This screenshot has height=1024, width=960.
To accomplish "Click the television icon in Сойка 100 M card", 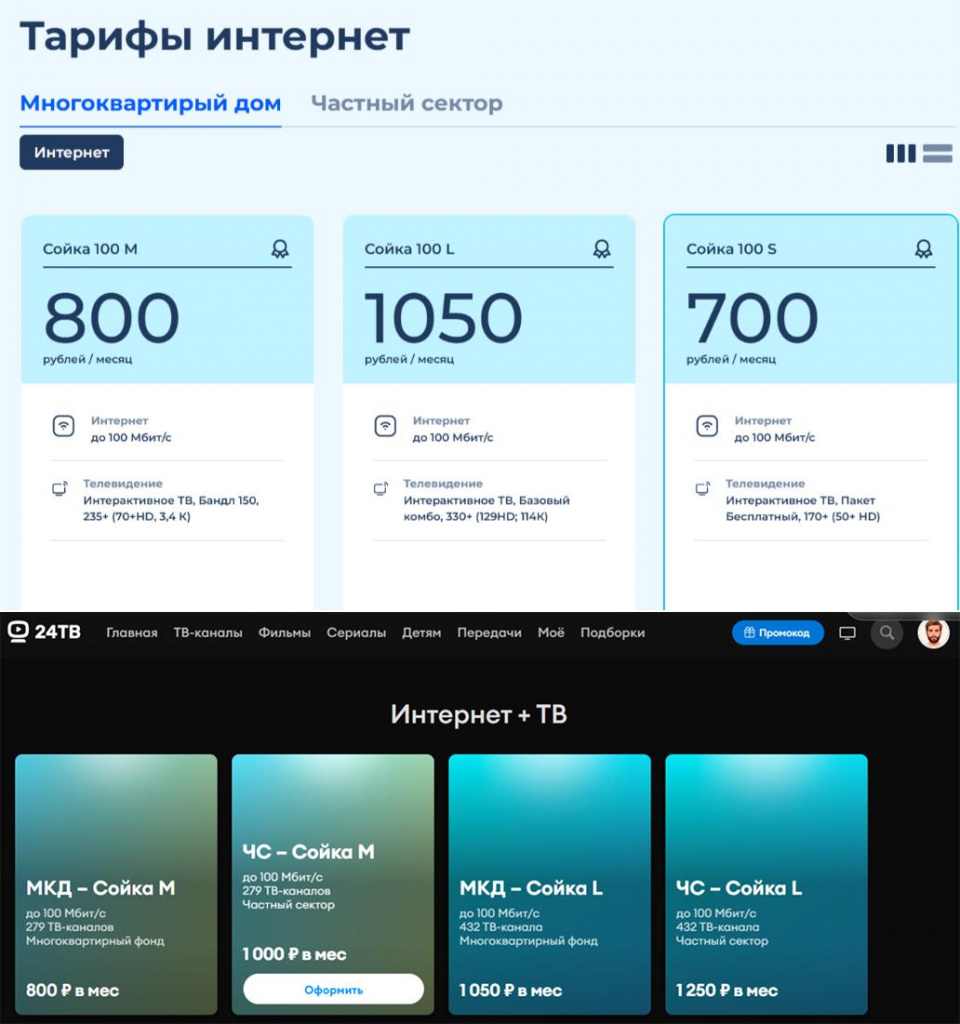I will click(59, 489).
